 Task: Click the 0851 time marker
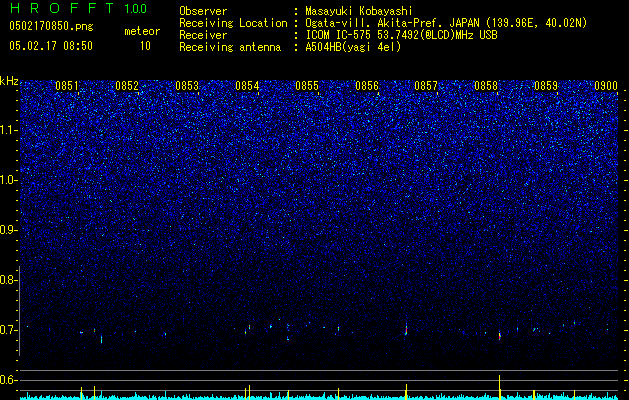67,86
